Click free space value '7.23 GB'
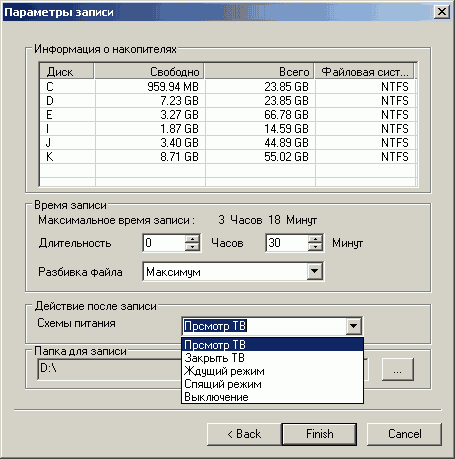The image size is (455, 459). coord(179,101)
